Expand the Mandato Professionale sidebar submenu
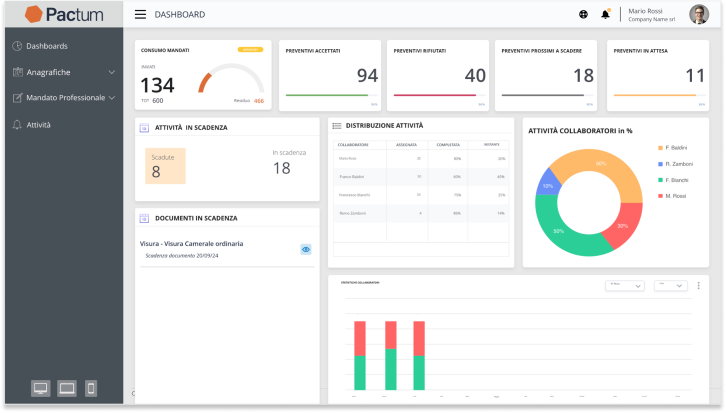 pyautogui.click(x=111, y=98)
